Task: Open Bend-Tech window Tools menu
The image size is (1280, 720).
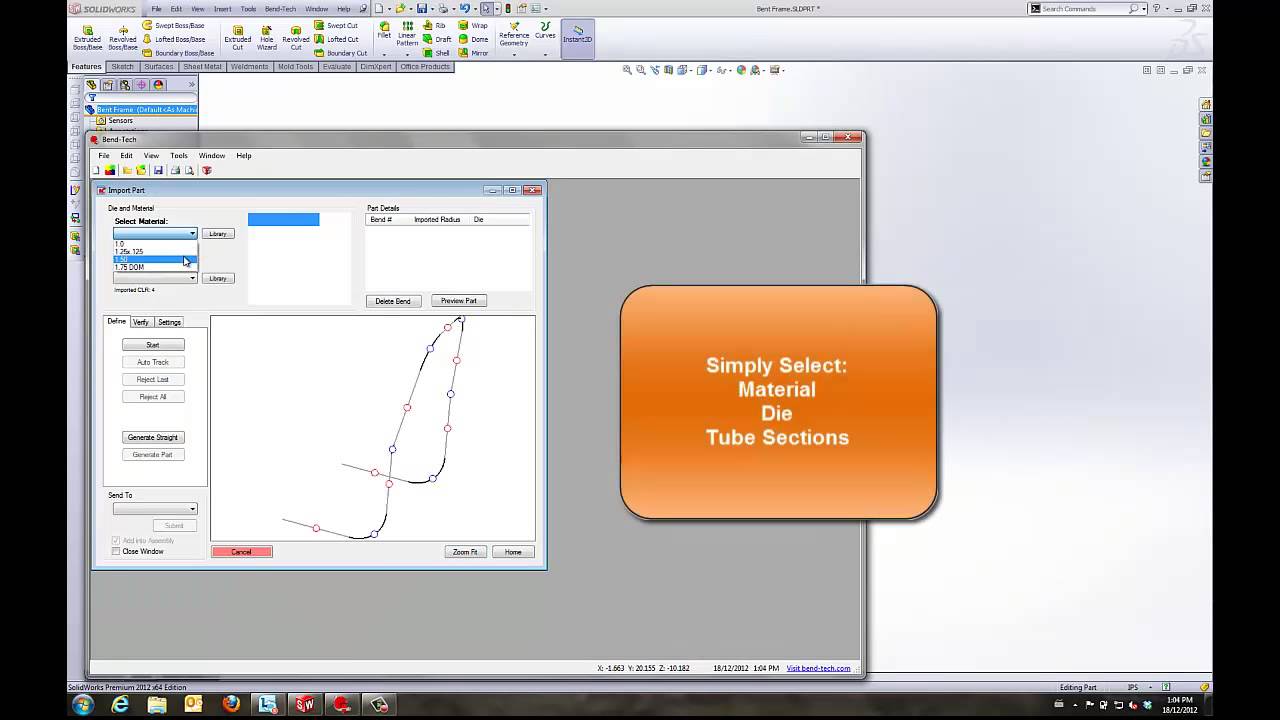Action: (179, 156)
